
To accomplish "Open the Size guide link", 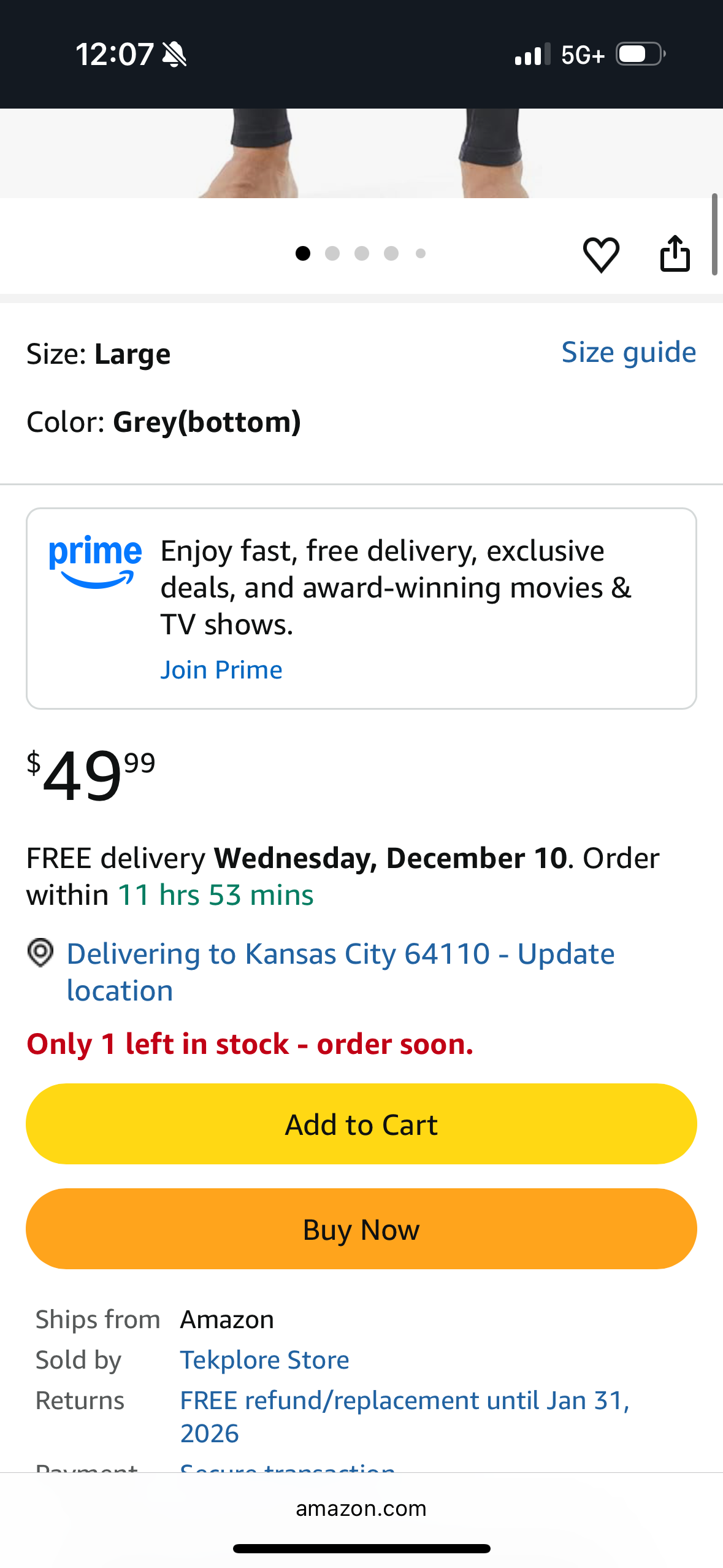I will (629, 353).
